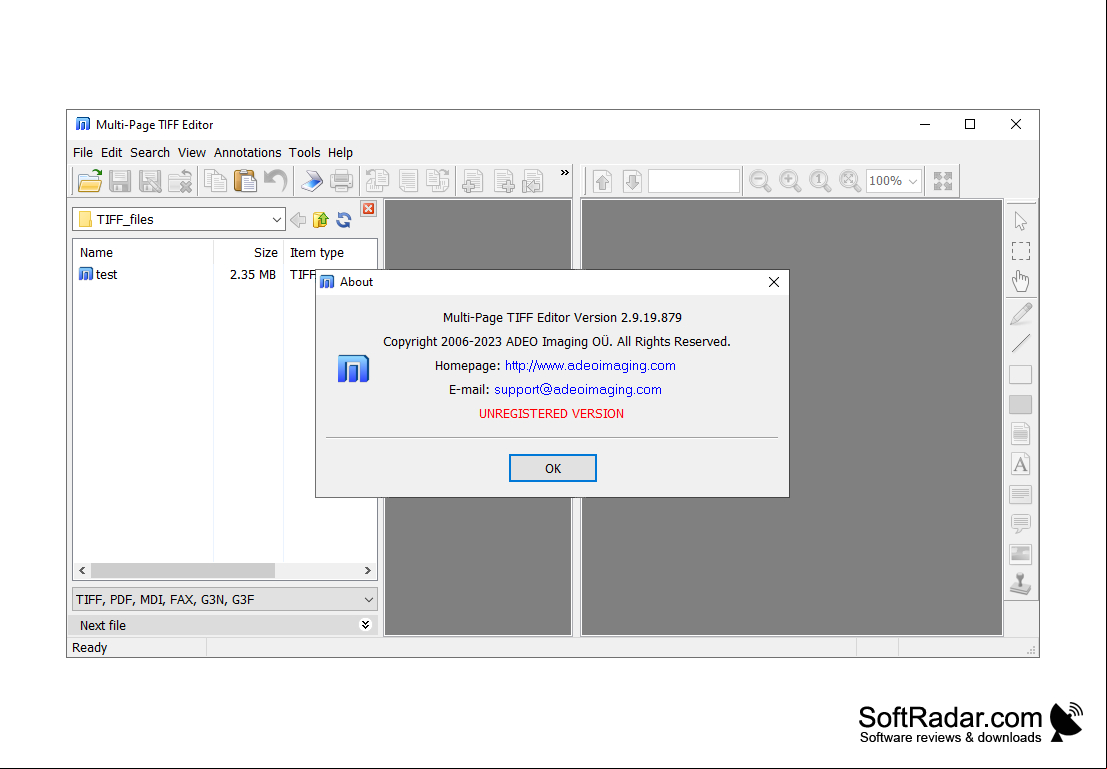The image size is (1107, 769).
Task: Click the actual size 1:1 zoom icon
Action: coord(820,181)
